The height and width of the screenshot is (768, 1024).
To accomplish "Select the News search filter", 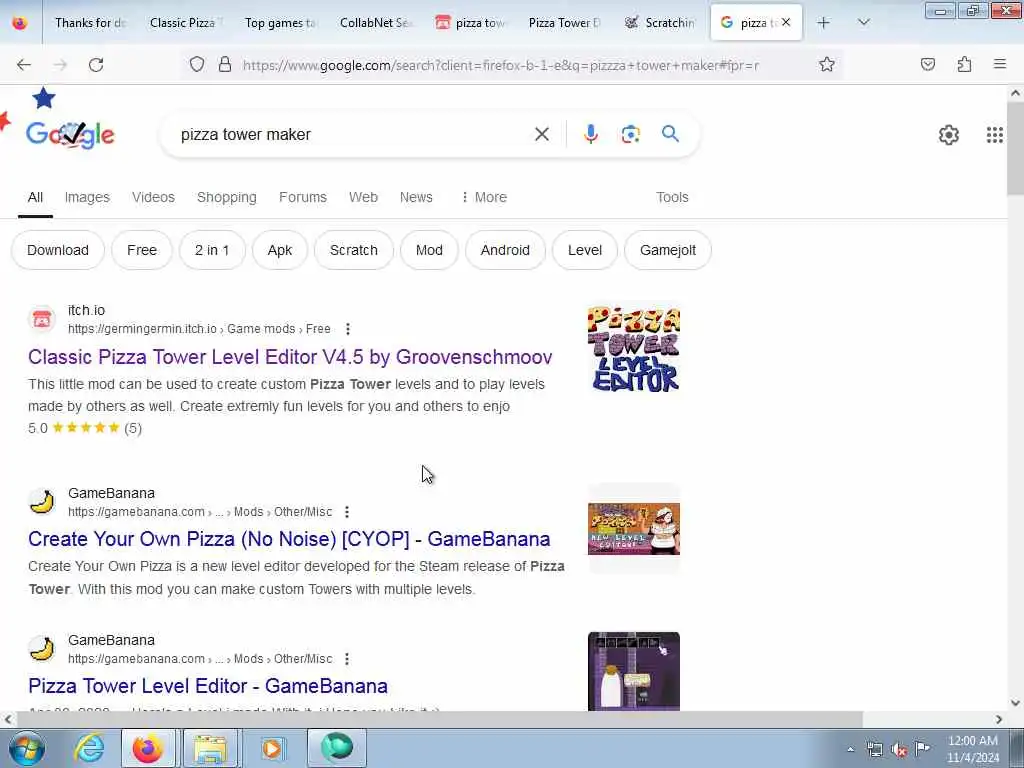I will (416, 197).
